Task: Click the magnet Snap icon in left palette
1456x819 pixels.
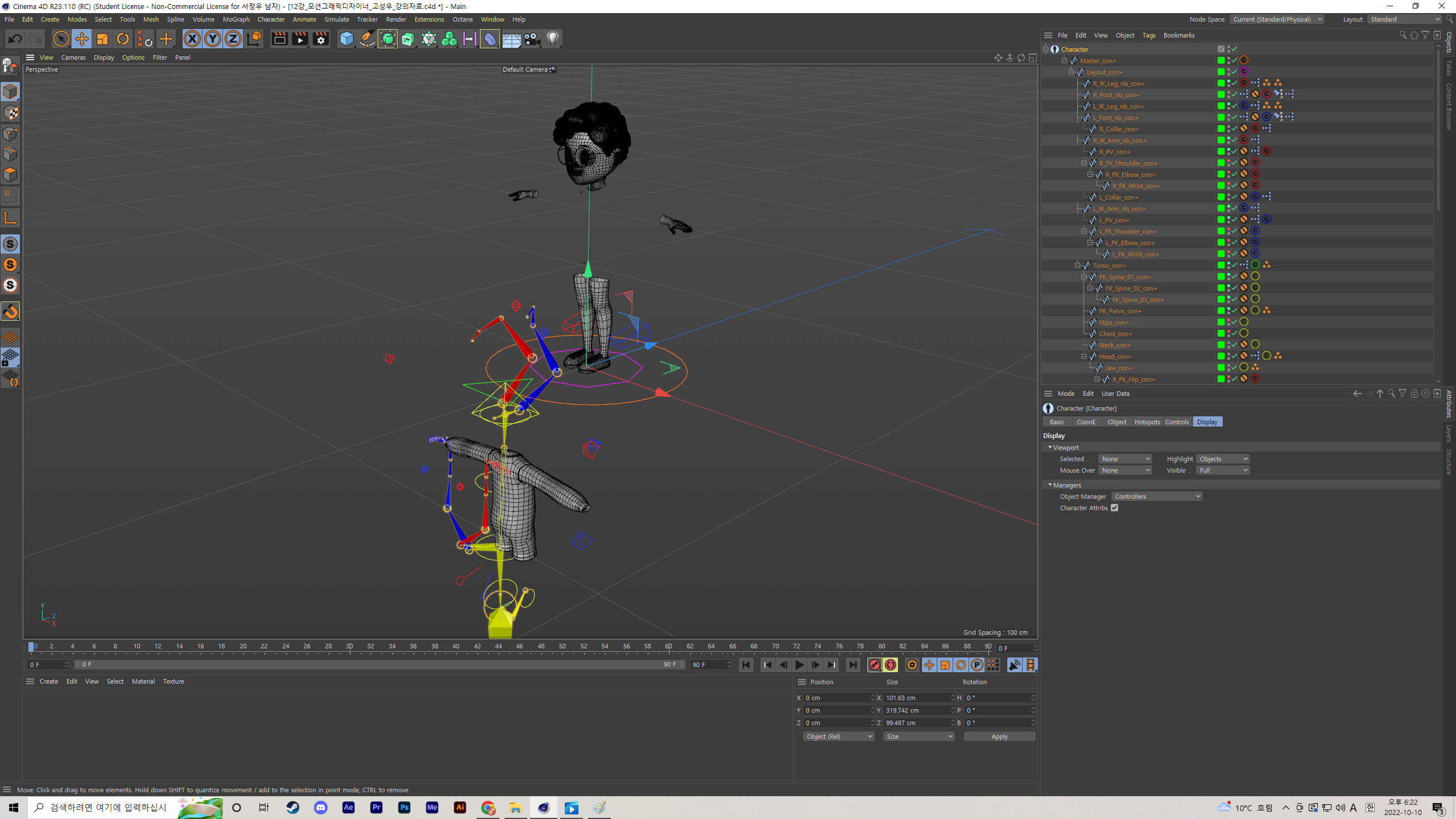Action: click(10, 311)
